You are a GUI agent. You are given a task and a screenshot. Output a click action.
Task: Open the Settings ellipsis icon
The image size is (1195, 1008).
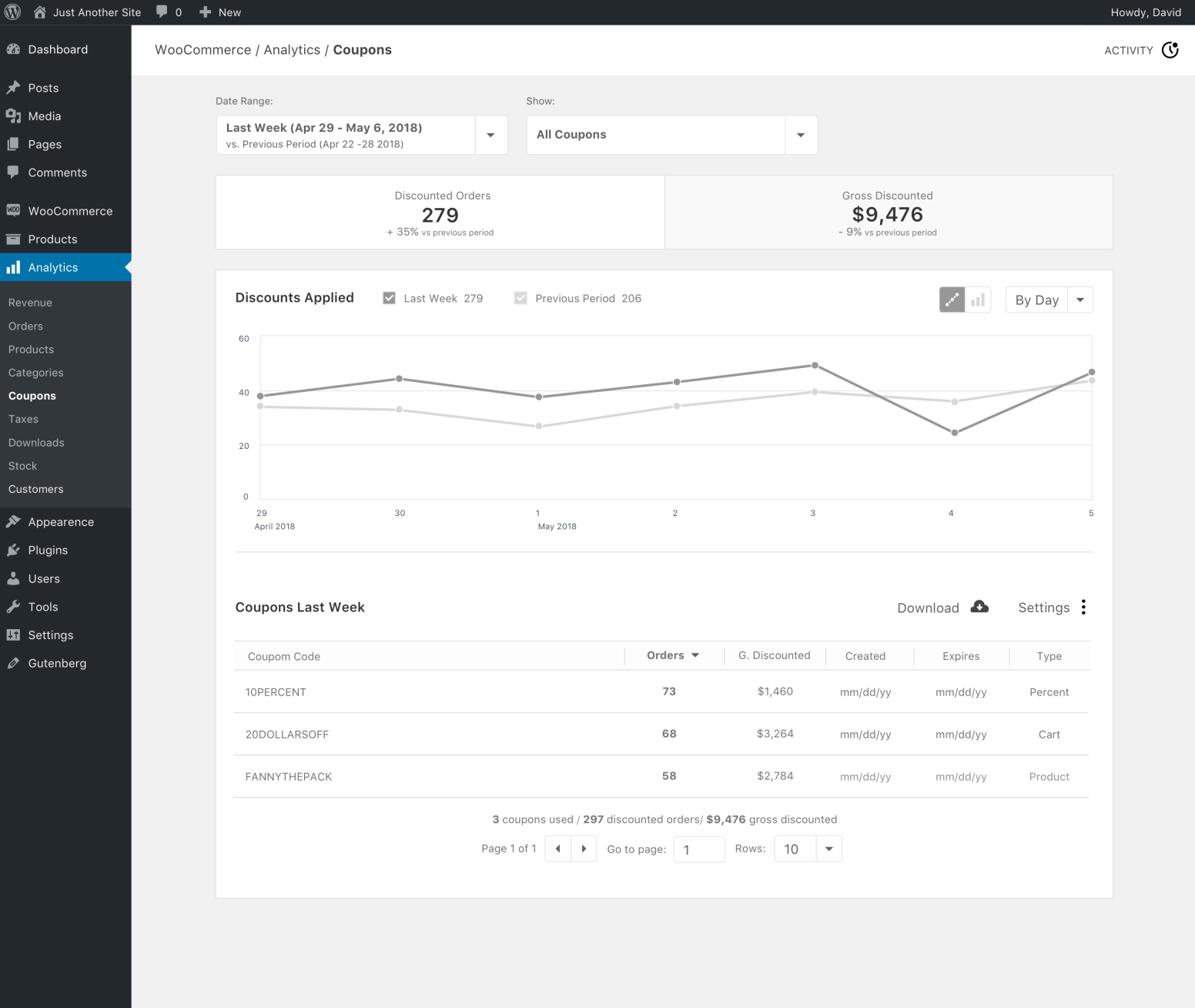pos(1083,607)
